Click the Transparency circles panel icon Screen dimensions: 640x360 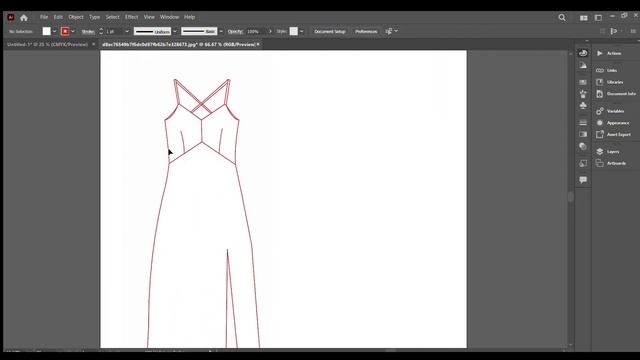(x=583, y=146)
